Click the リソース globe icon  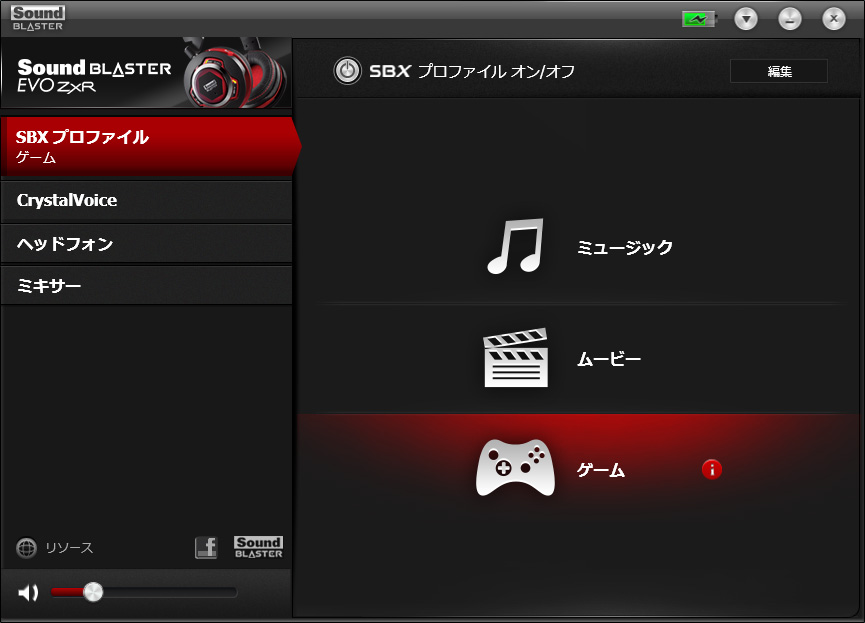pos(26,548)
